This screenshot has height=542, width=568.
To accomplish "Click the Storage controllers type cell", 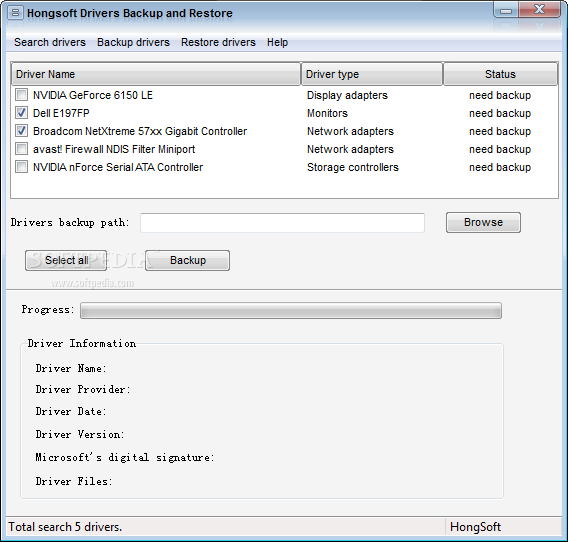I will coord(352,167).
